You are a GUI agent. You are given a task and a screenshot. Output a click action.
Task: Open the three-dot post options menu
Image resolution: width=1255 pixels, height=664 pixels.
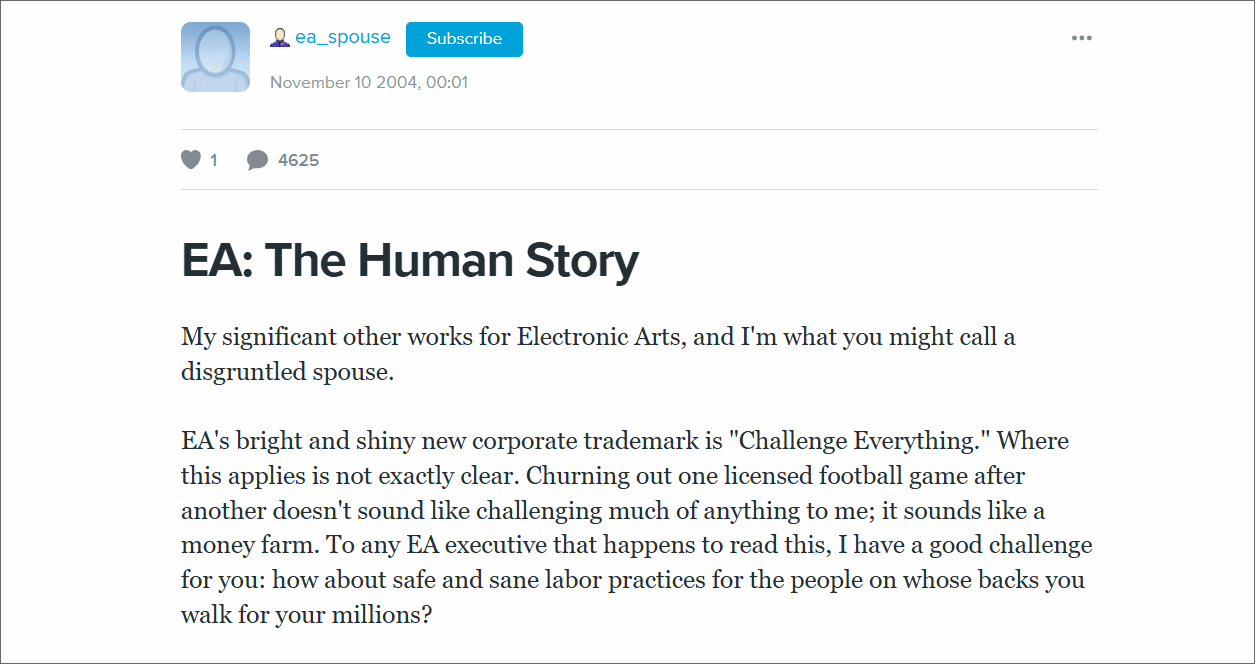[x=1081, y=38]
